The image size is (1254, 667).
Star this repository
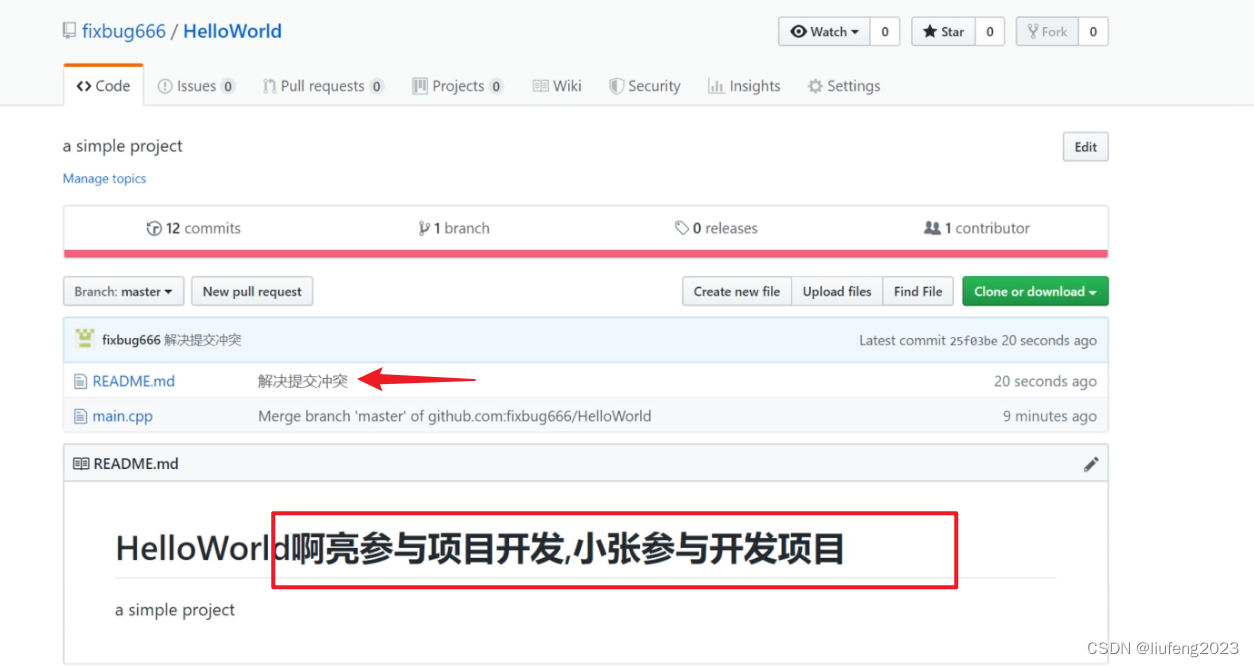943,32
